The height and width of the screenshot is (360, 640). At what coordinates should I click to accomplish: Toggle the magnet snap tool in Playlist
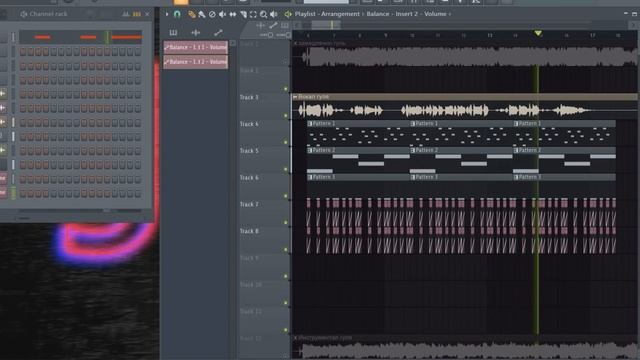pyautogui.click(x=177, y=14)
